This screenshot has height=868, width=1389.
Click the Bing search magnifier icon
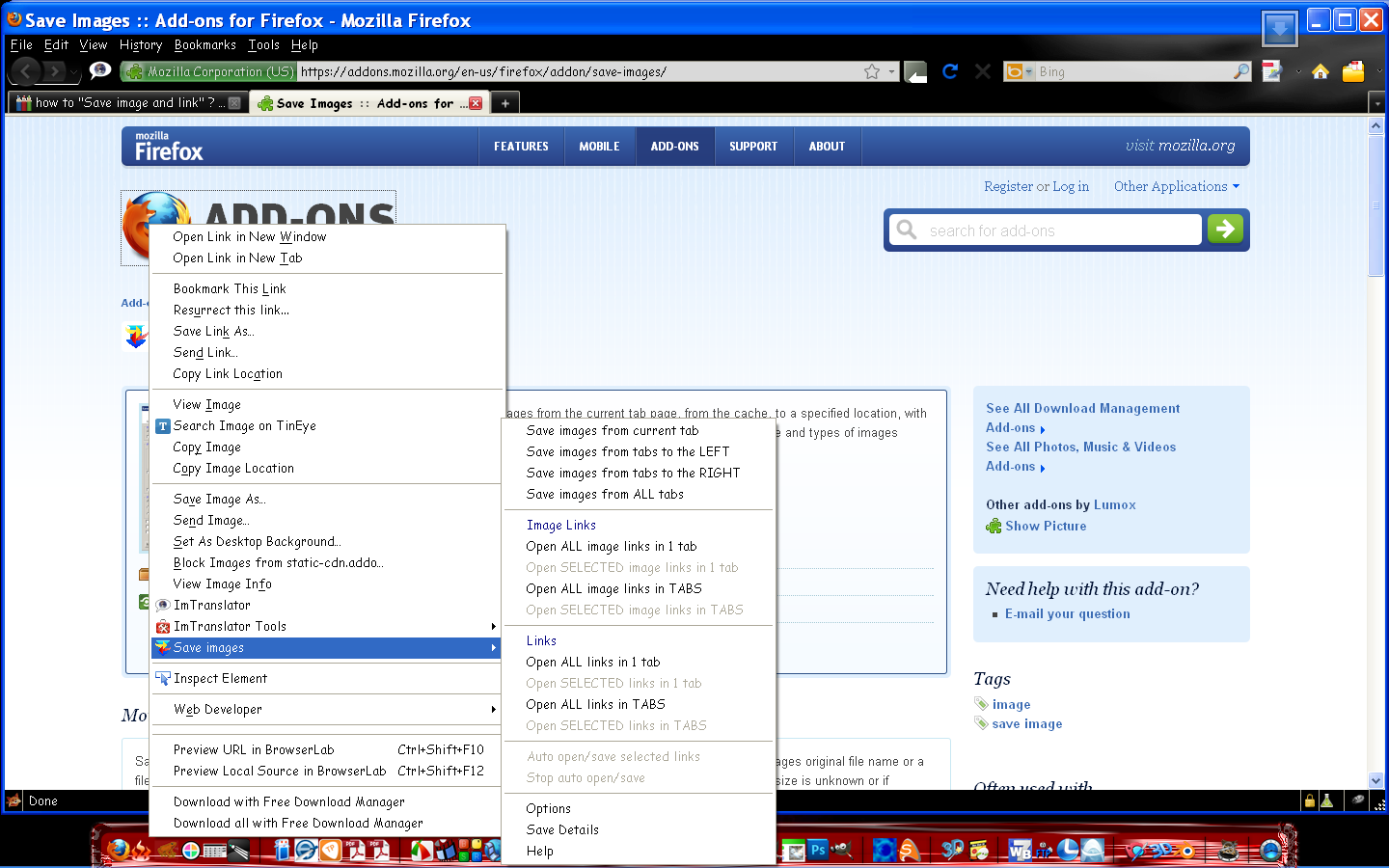1241,71
